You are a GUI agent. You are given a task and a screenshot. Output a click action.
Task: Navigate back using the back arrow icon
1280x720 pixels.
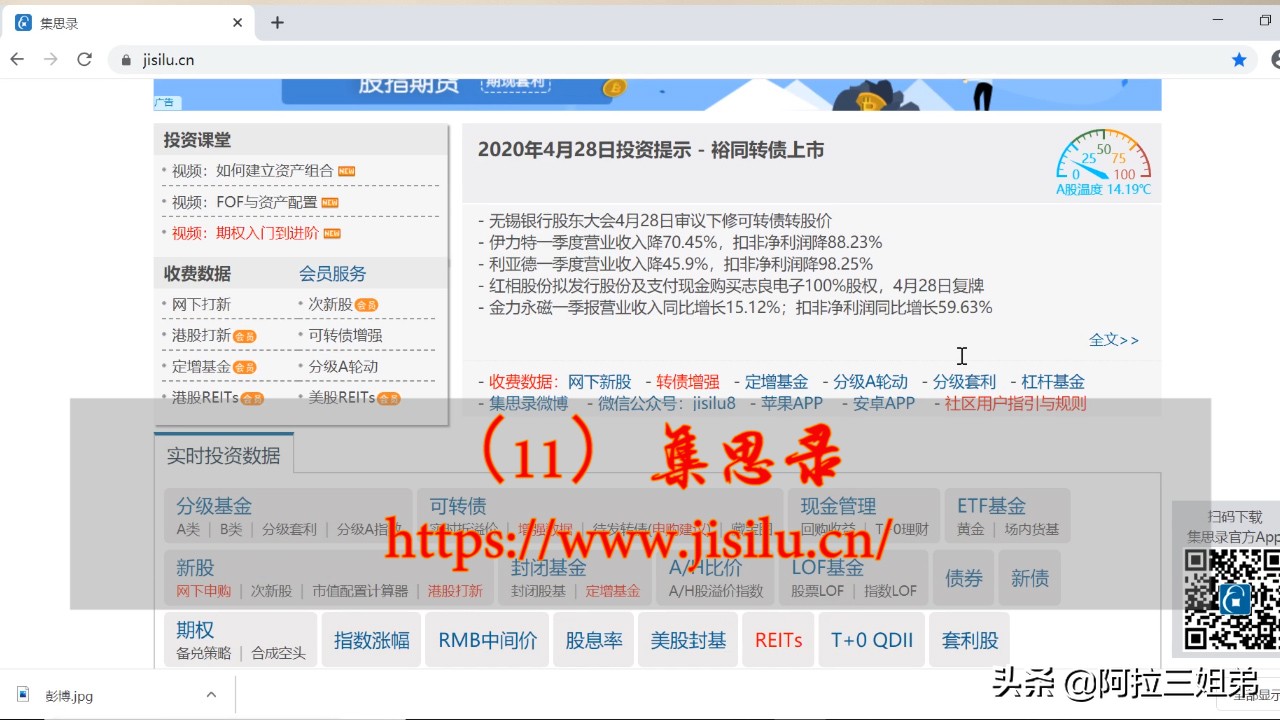coord(16,59)
